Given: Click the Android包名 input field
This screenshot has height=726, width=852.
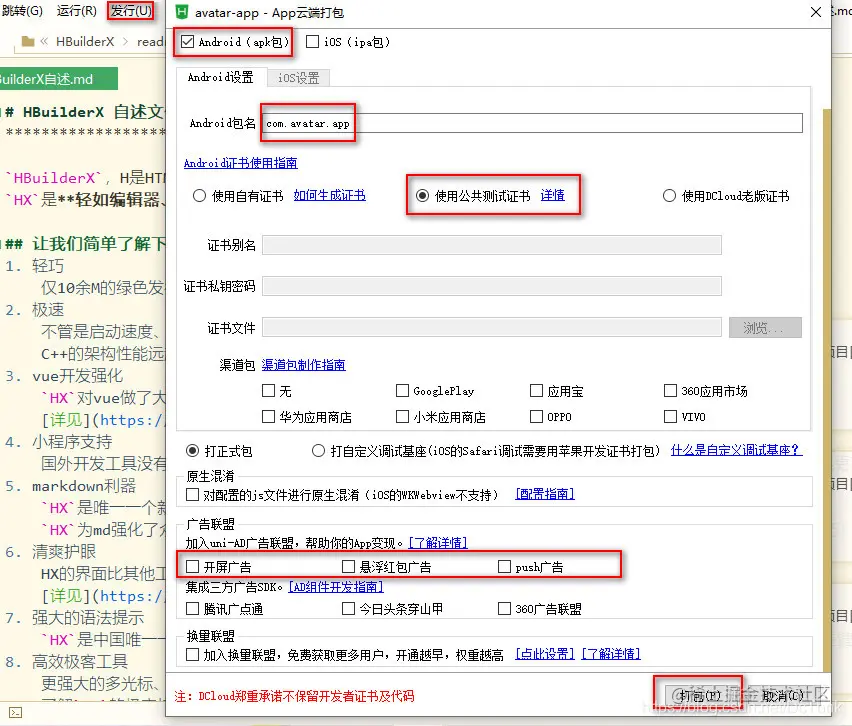Looking at the screenshot, I should (450, 122).
